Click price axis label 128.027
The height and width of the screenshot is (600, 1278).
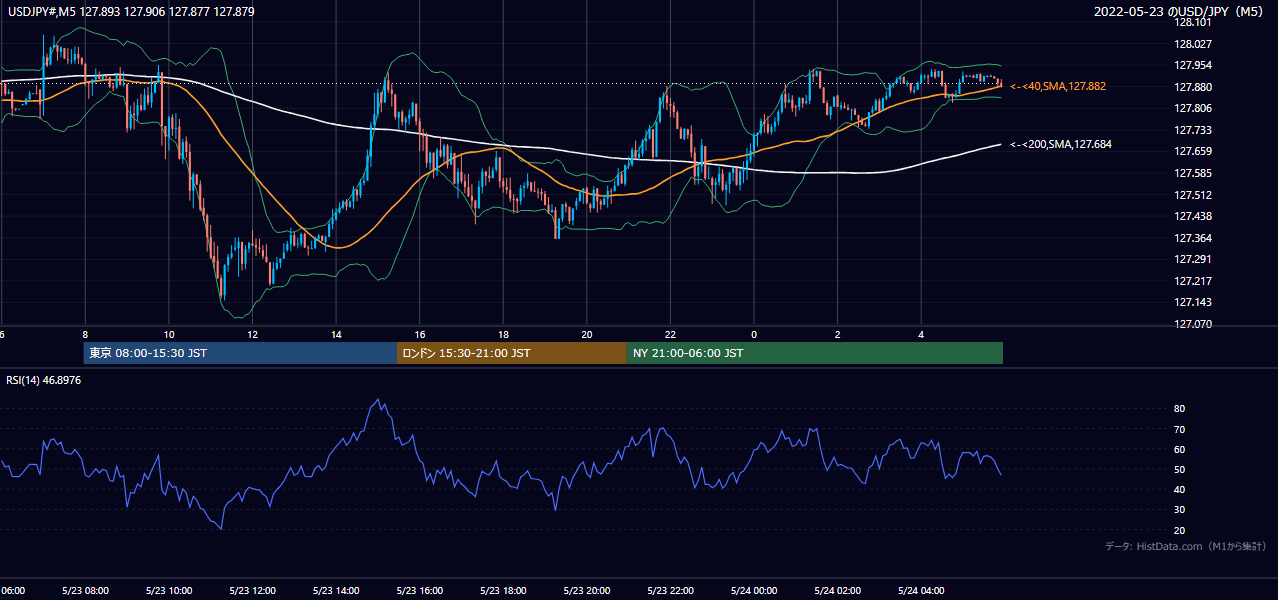pos(1193,44)
